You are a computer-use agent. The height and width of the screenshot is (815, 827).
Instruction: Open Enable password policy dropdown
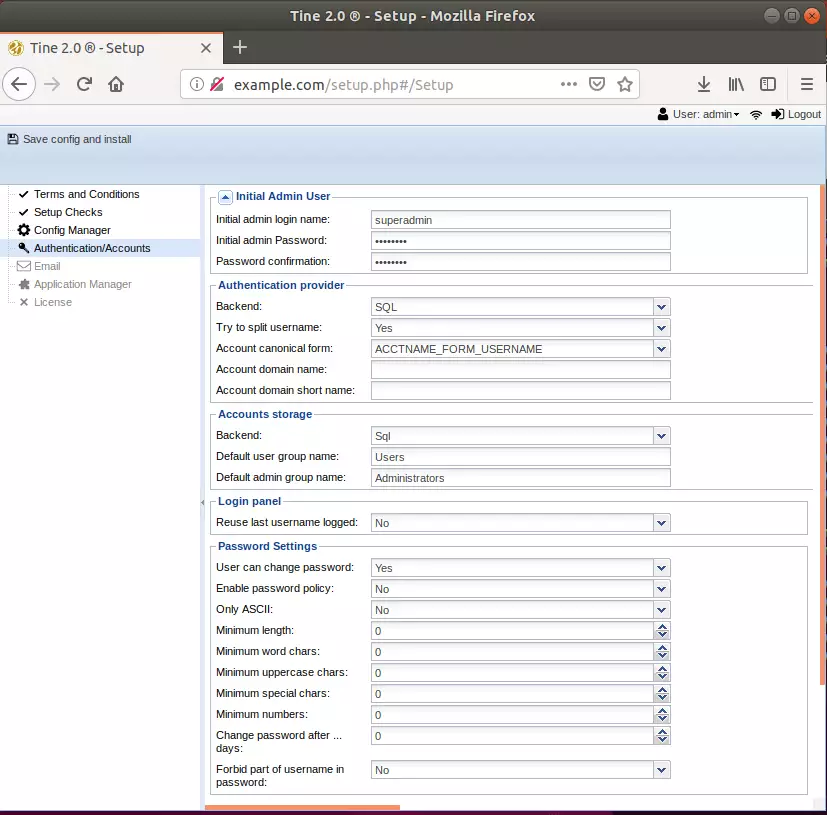[661, 589]
